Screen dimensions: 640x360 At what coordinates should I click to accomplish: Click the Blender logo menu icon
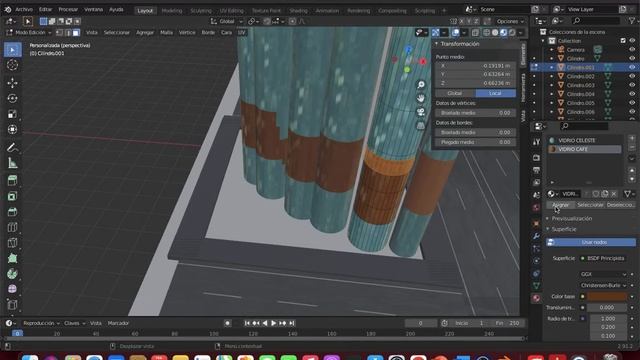(7, 9)
